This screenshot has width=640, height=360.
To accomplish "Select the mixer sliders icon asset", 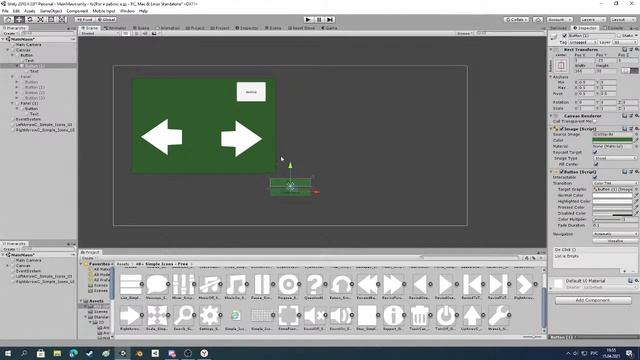I will [183, 284].
